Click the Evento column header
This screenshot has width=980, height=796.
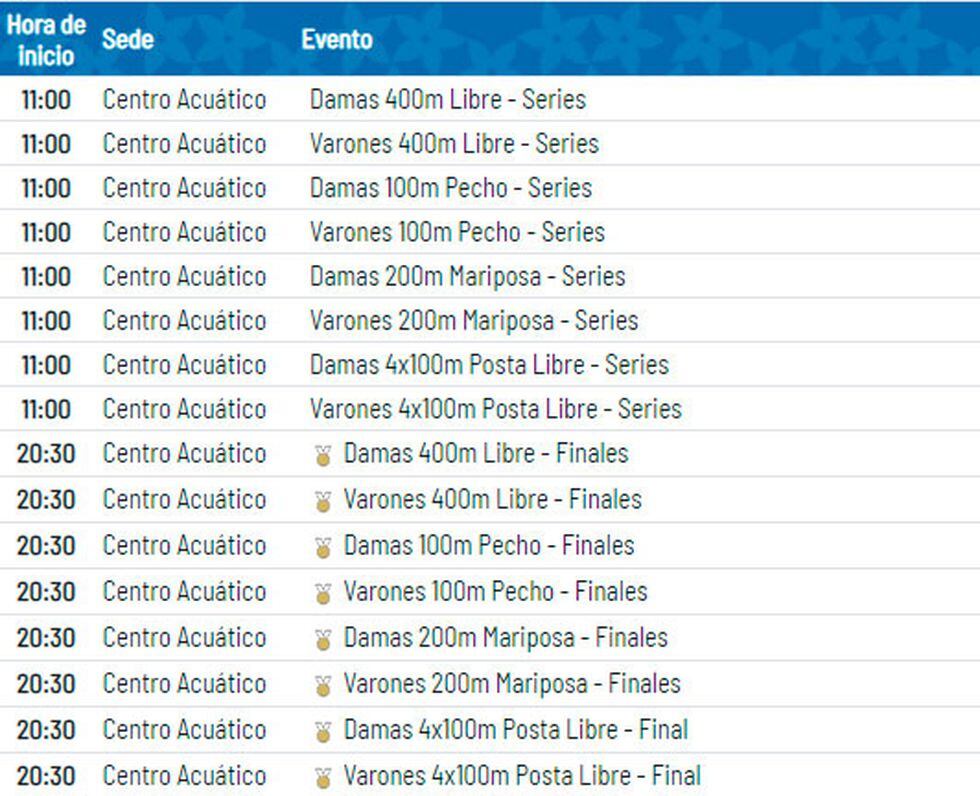336,40
